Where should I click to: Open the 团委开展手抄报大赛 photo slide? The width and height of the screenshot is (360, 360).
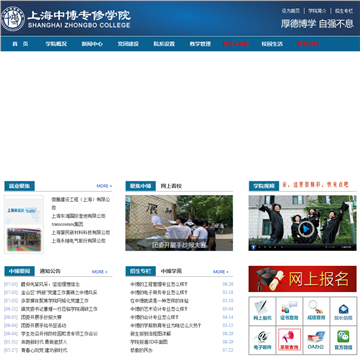(x=179, y=223)
